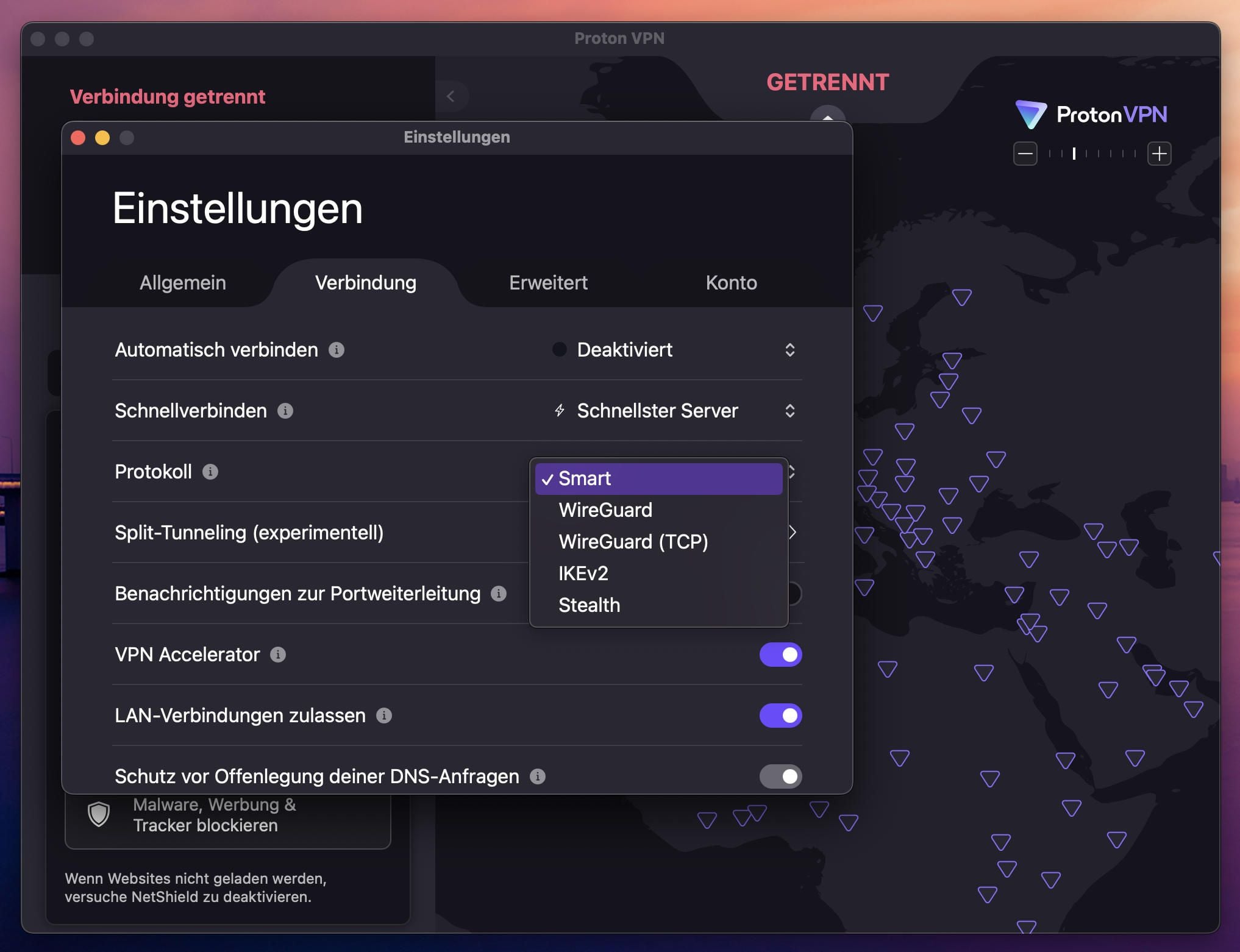Select Smart protocol option

(x=659, y=478)
